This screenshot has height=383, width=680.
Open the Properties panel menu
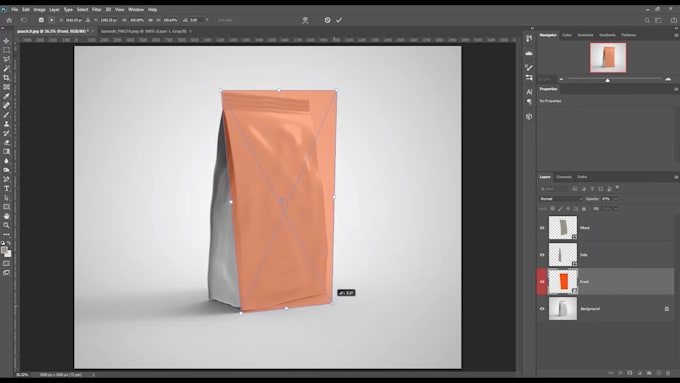(x=676, y=89)
